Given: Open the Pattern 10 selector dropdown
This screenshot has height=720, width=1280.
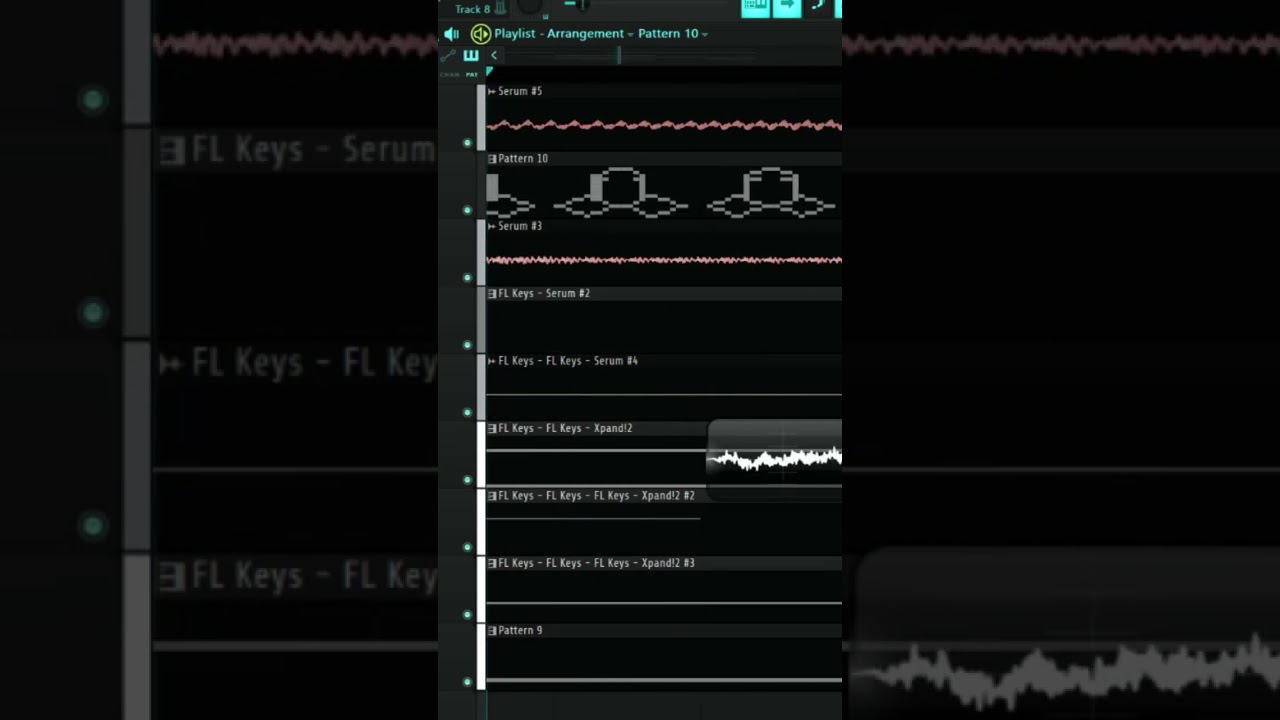Looking at the screenshot, I should pos(672,34).
